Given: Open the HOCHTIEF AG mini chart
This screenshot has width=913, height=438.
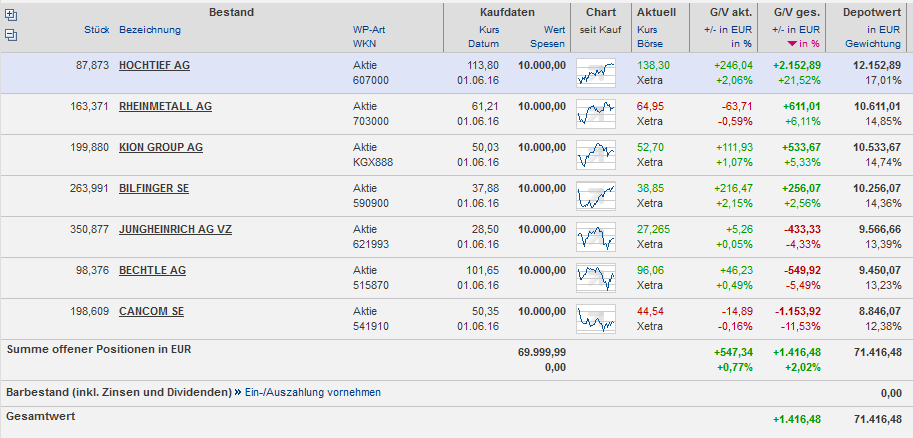Looking at the screenshot, I should pos(596,73).
